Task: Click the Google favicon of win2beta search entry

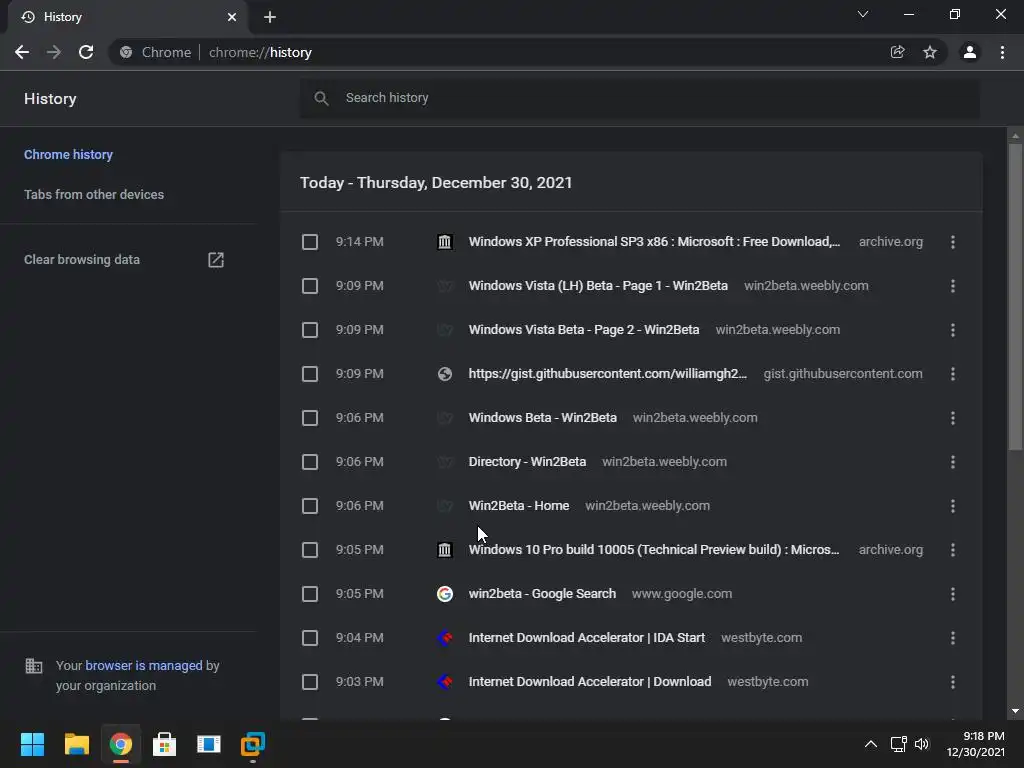Action: pyautogui.click(x=445, y=594)
